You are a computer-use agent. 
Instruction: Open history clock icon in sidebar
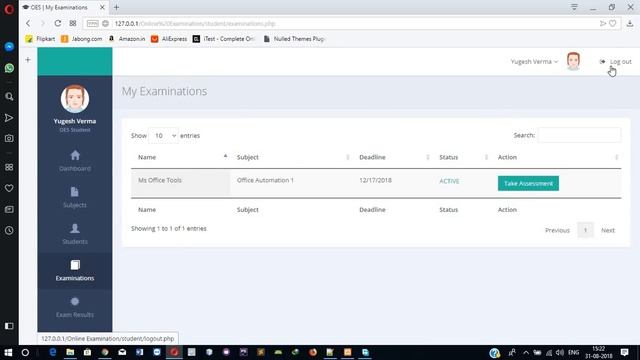click(9, 231)
